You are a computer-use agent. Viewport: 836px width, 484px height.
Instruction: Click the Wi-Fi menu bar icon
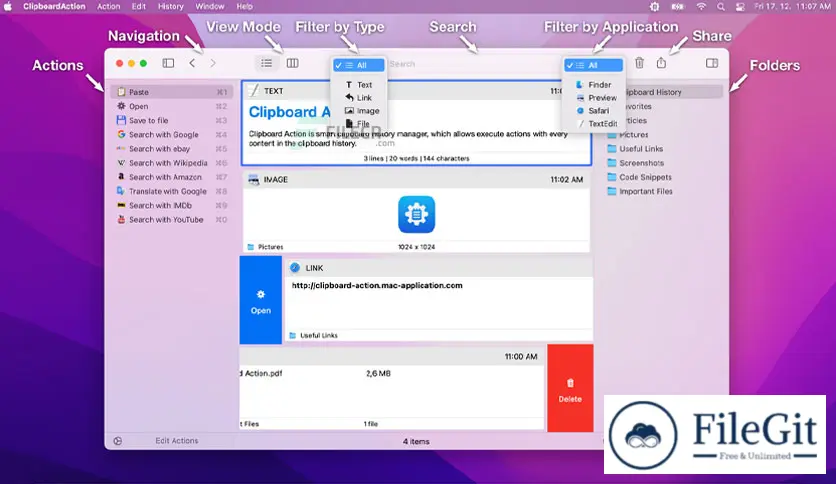701,6
